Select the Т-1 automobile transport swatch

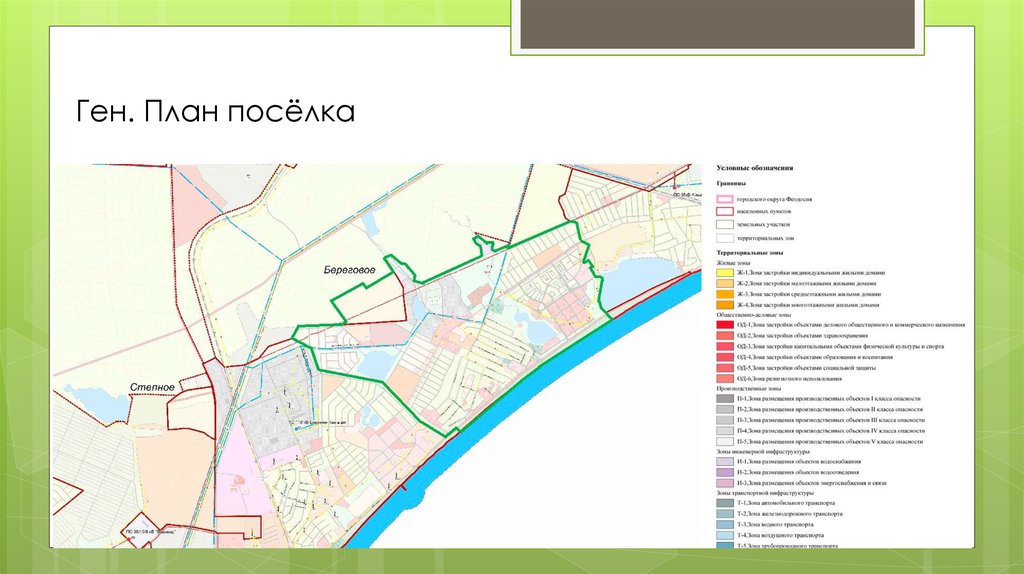point(725,503)
